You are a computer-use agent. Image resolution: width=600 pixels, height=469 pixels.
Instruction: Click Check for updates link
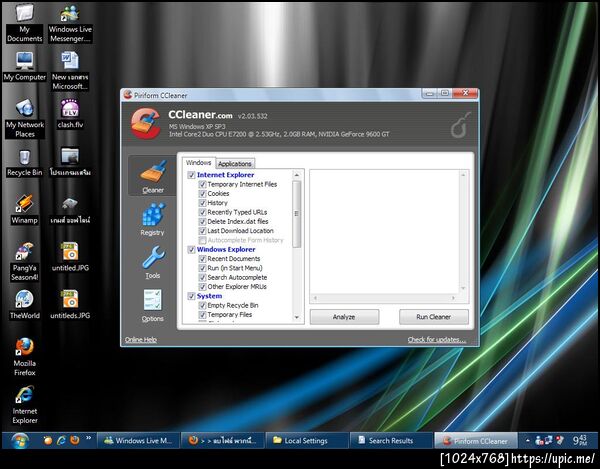pos(437,340)
